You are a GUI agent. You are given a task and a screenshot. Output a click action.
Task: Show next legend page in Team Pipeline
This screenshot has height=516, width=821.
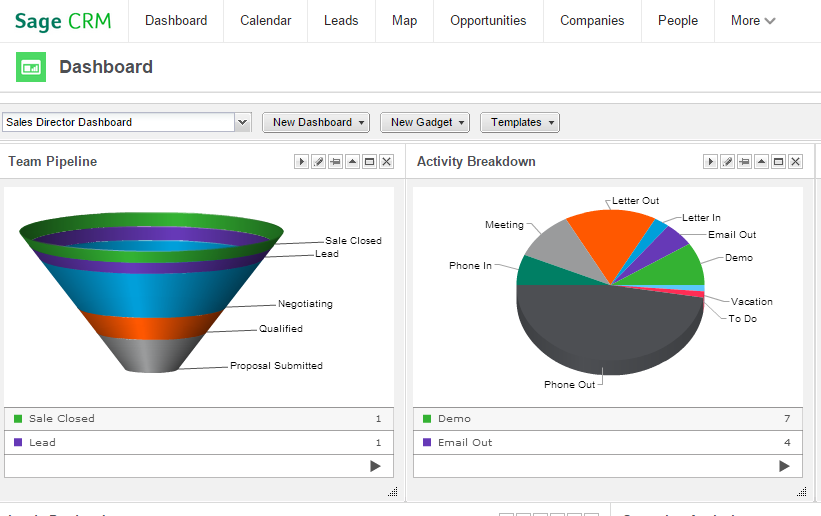[x=375, y=466]
